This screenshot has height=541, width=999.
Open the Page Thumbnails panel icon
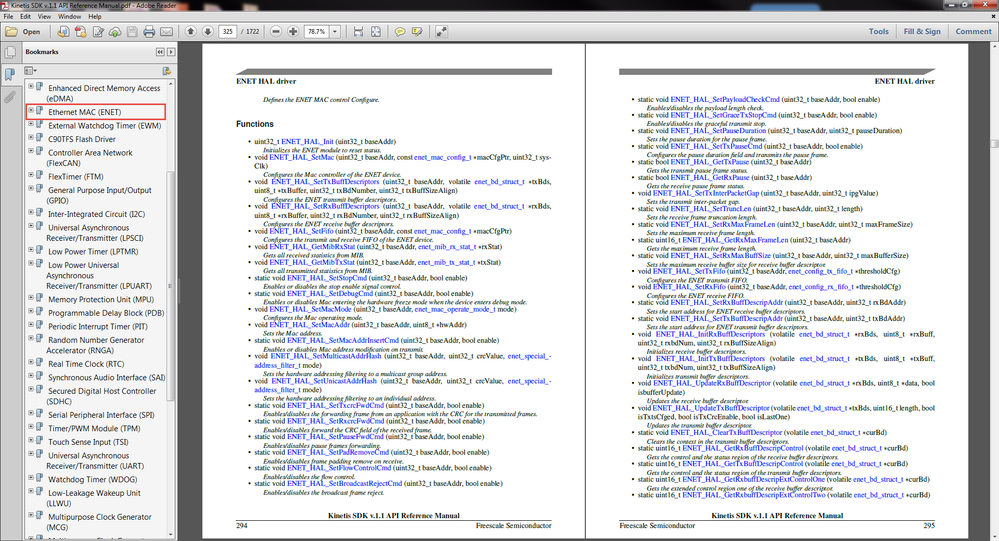(10, 53)
